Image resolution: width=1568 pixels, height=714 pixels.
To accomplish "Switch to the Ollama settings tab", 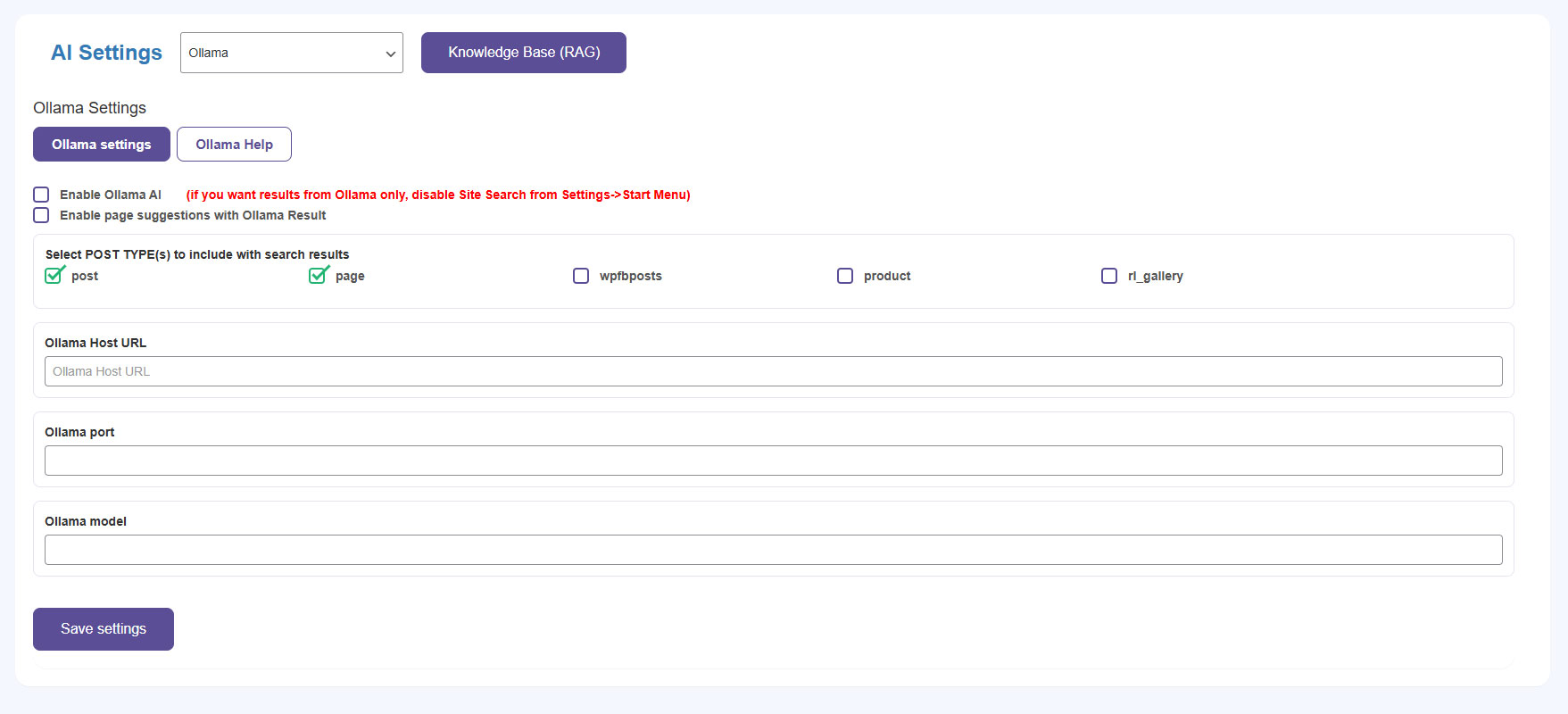I will (x=101, y=145).
